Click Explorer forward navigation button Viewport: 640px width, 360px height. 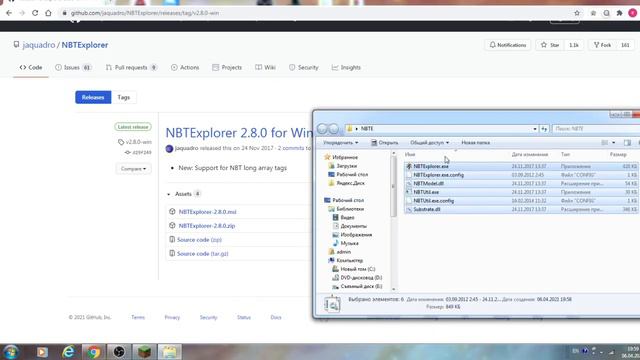click(333, 129)
